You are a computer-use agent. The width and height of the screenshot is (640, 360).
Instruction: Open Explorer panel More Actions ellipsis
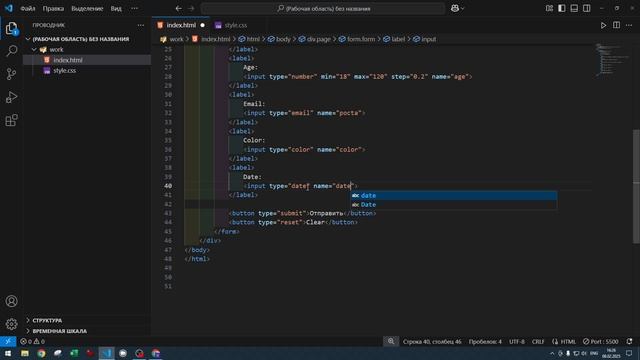point(141,25)
